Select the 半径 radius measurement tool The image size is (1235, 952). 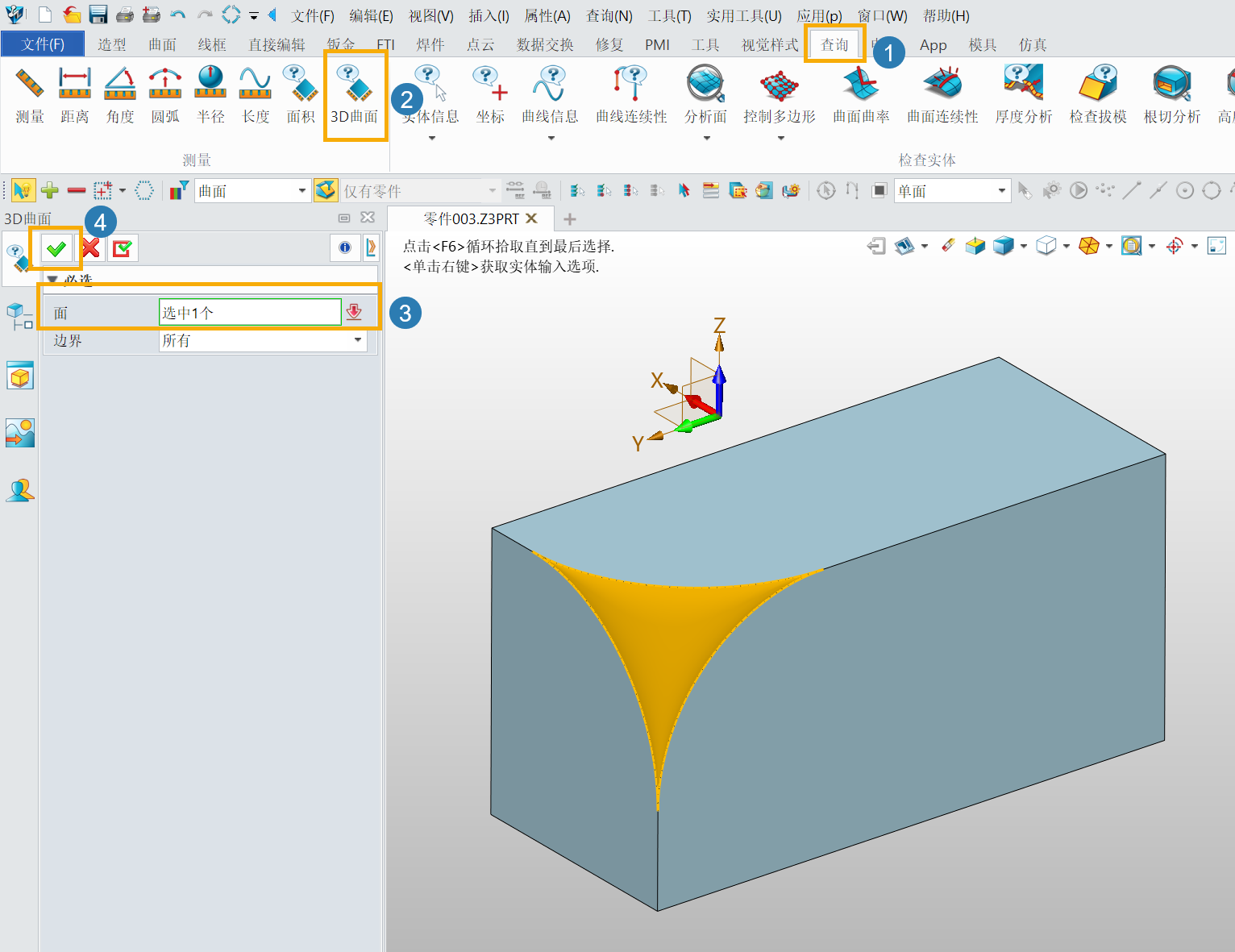(x=210, y=95)
